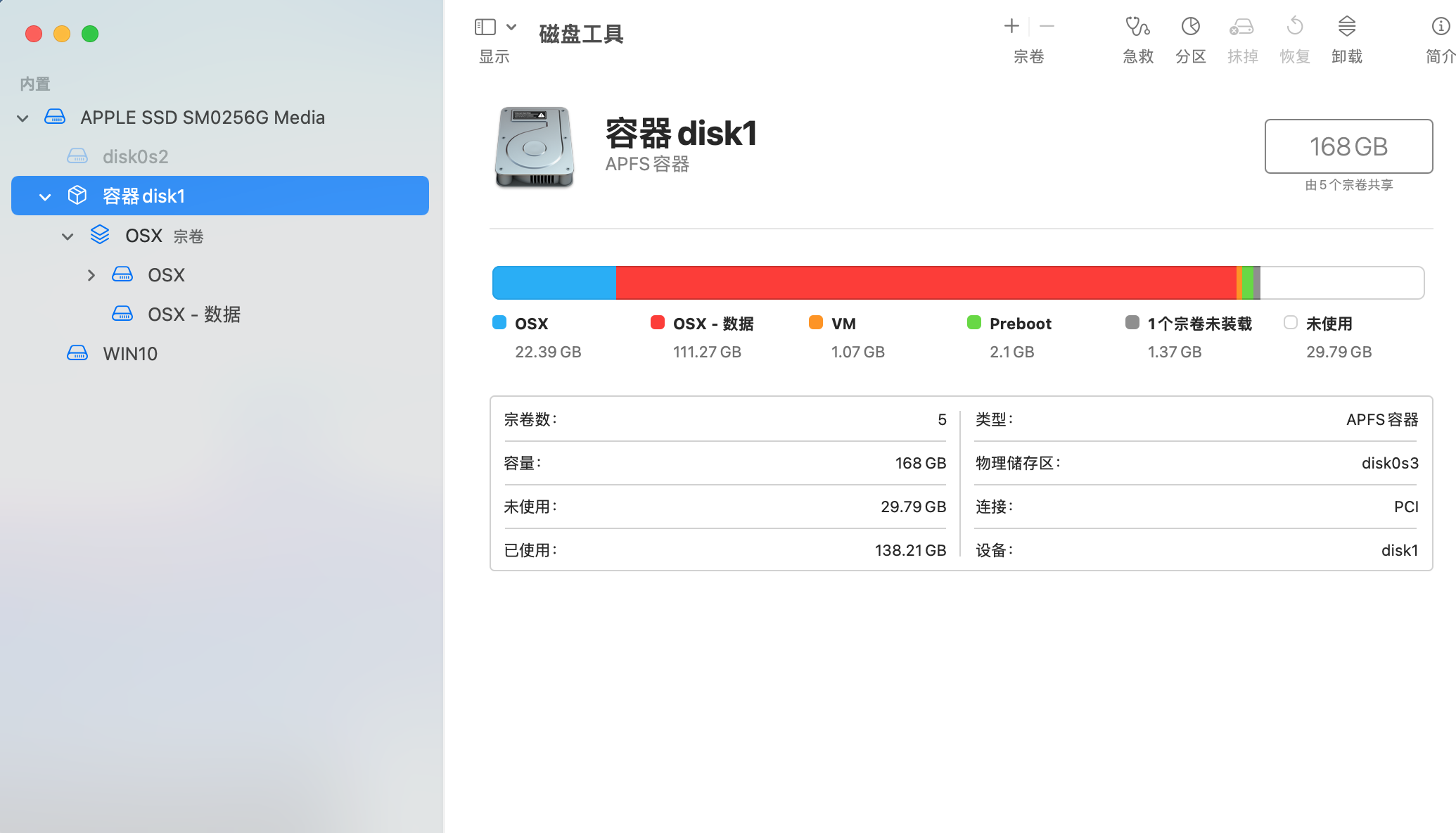
Task: Select the disk0s2 partition entry
Action: click(135, 157)
